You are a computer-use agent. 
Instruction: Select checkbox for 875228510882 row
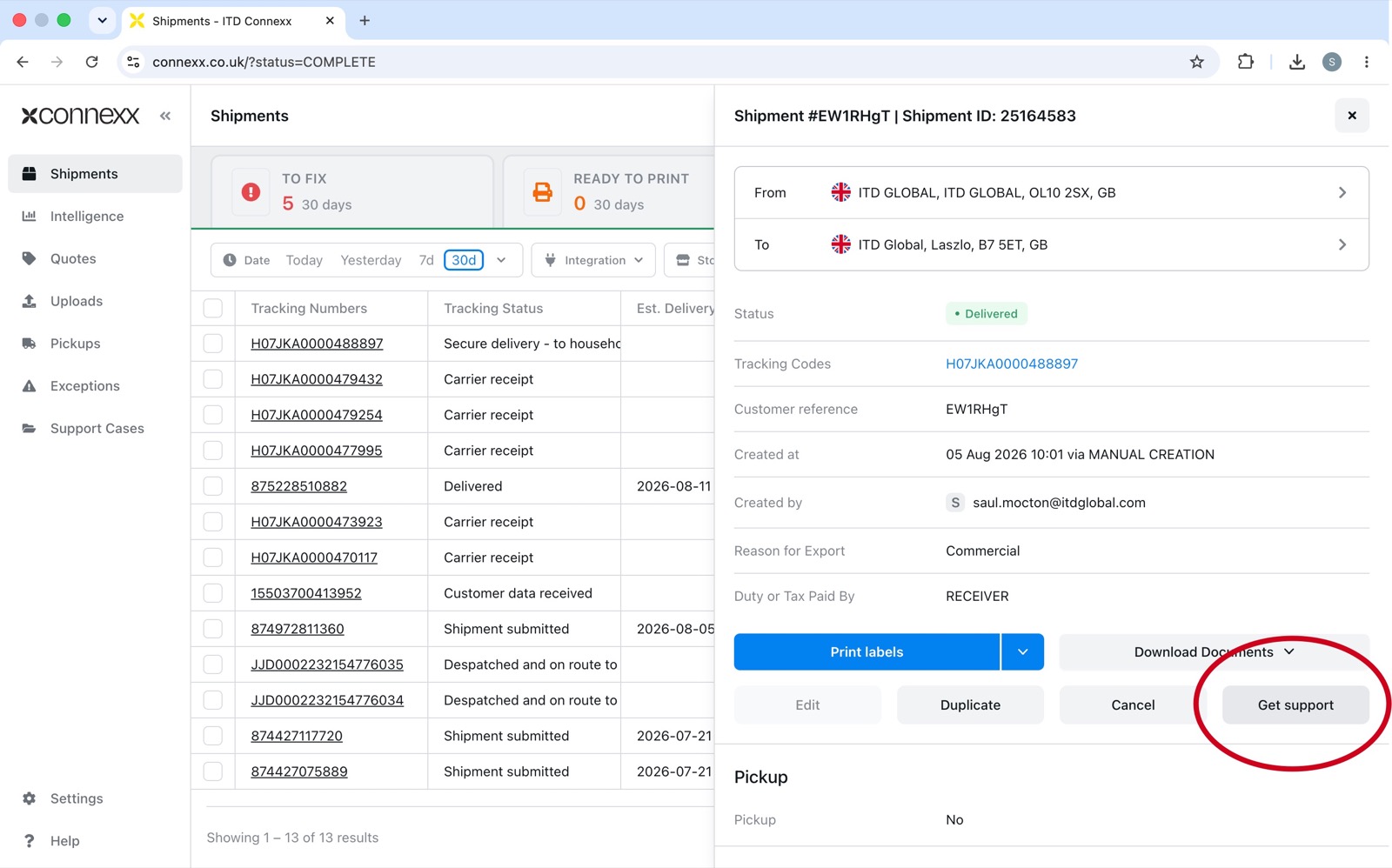click(213, 486)
